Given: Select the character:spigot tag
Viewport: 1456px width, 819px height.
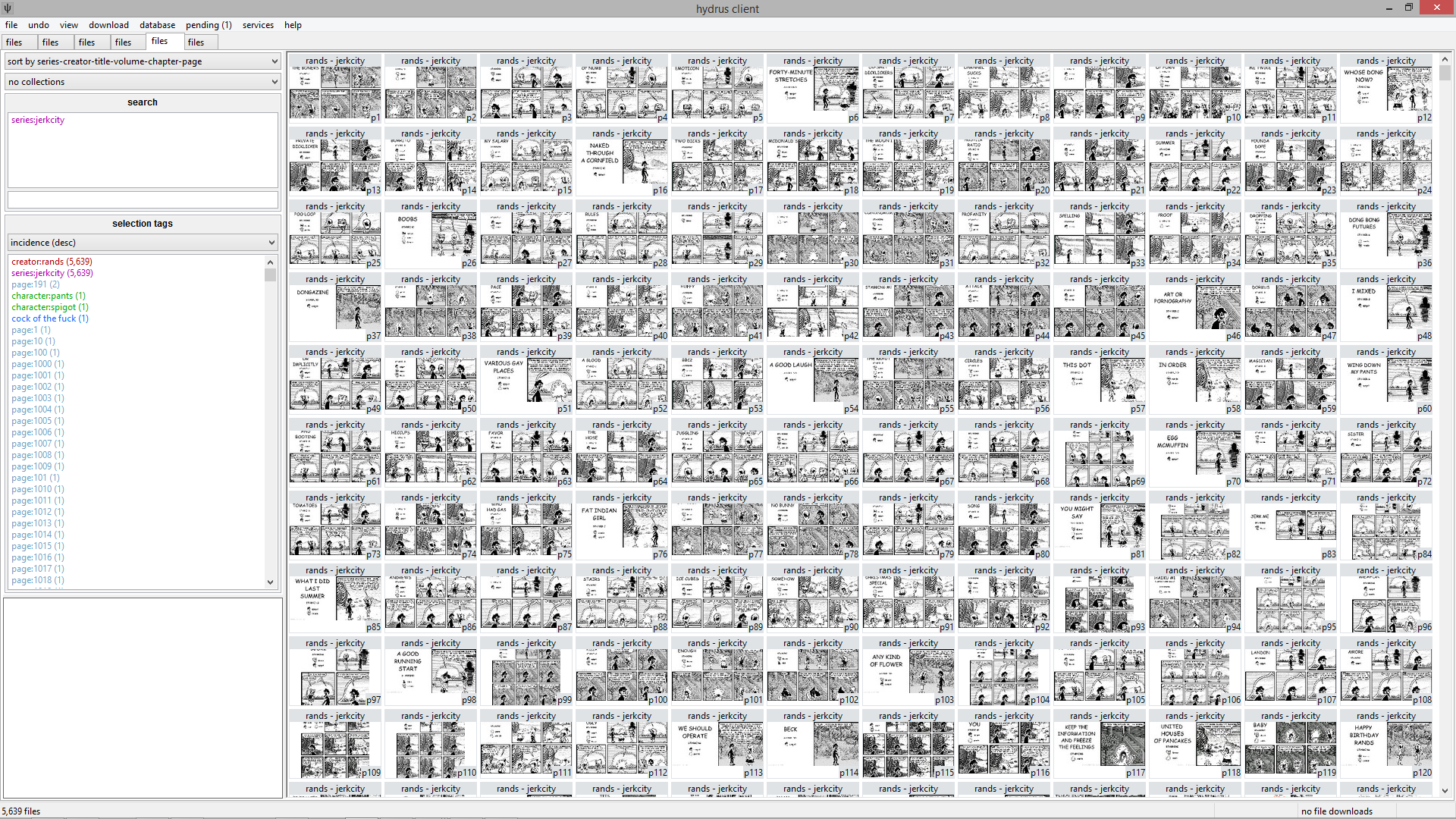Looking at the screenshot, I should (x=50, y=307).
